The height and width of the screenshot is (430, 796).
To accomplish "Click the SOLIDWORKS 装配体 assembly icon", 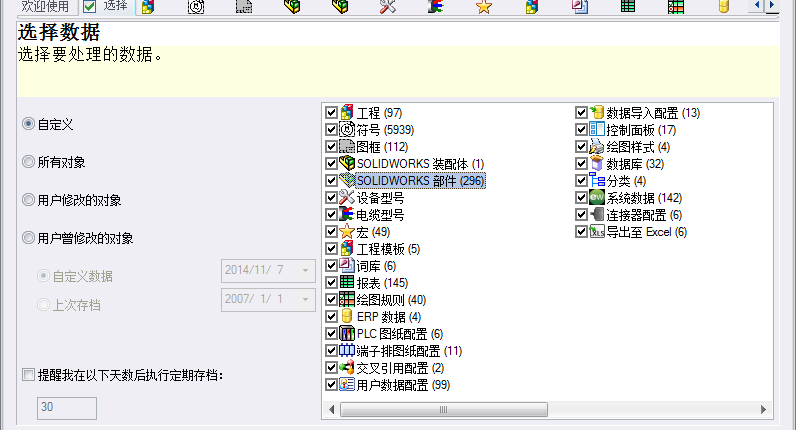I will coord(347,163).
